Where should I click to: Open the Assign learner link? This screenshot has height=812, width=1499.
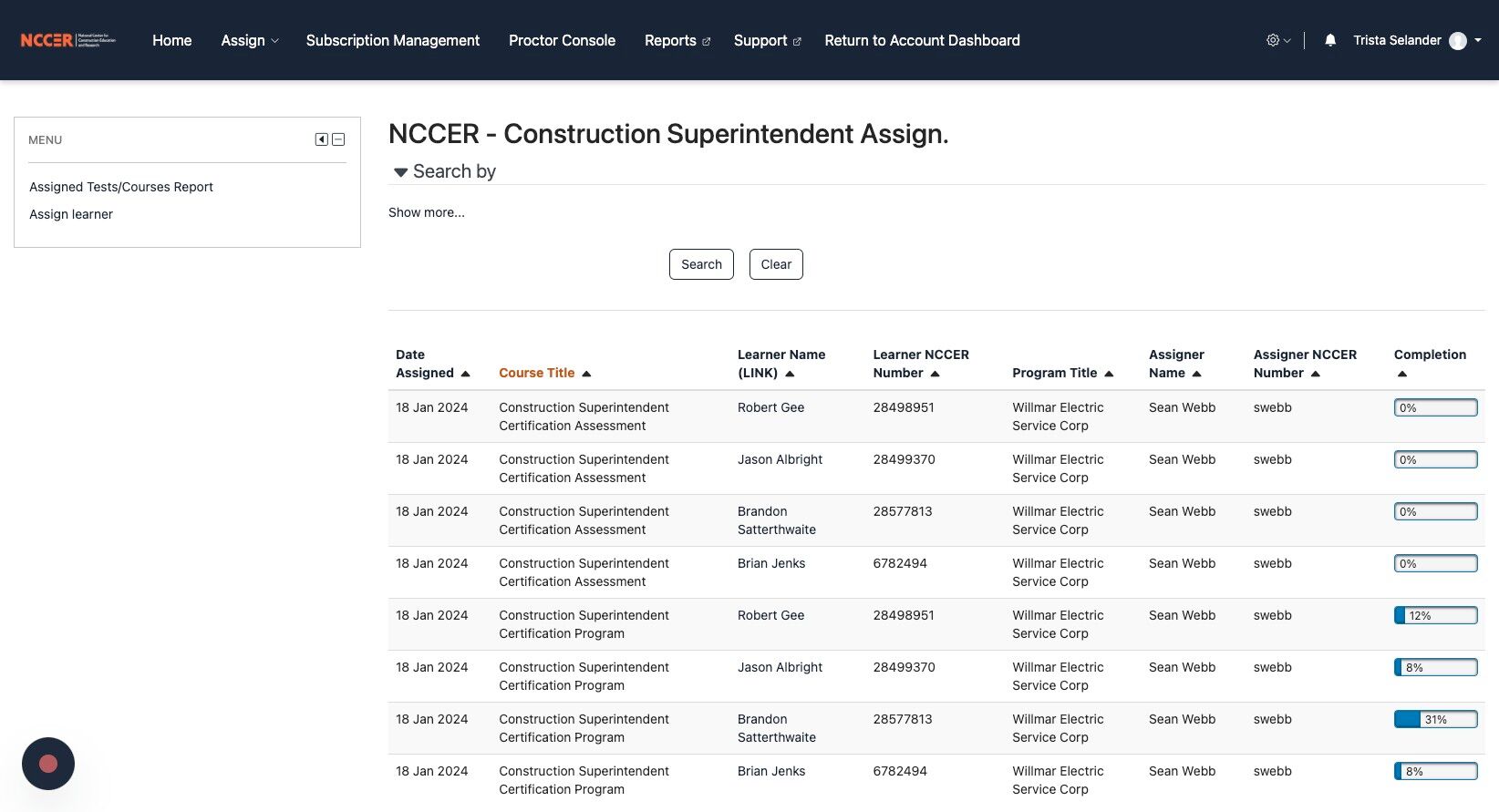[71, 214]
